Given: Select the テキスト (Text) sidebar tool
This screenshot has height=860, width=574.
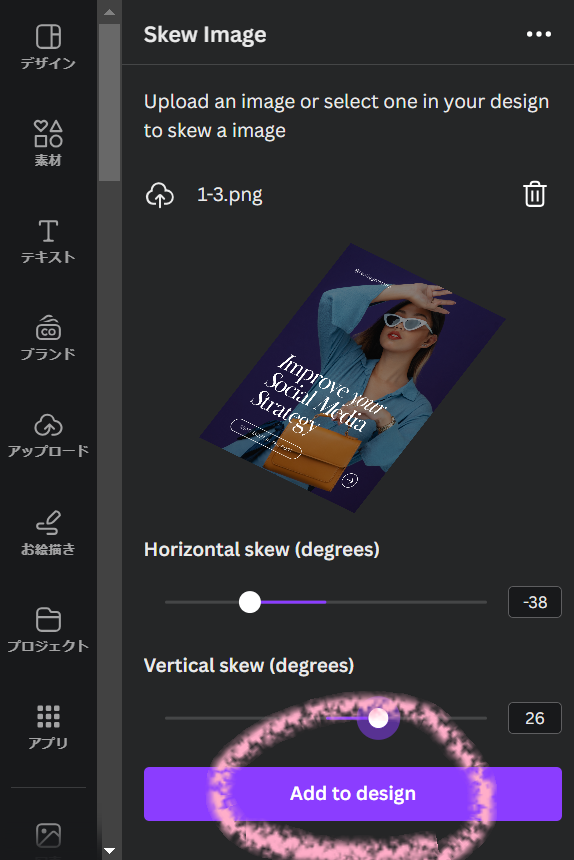Looking at the screenshot, I should (48, 241).
